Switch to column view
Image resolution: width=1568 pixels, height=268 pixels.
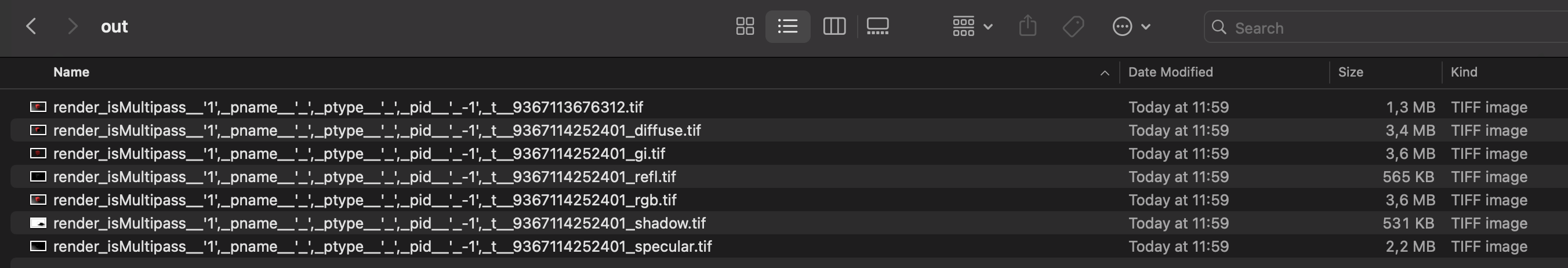pyautogui.click(x=834, y=26)
